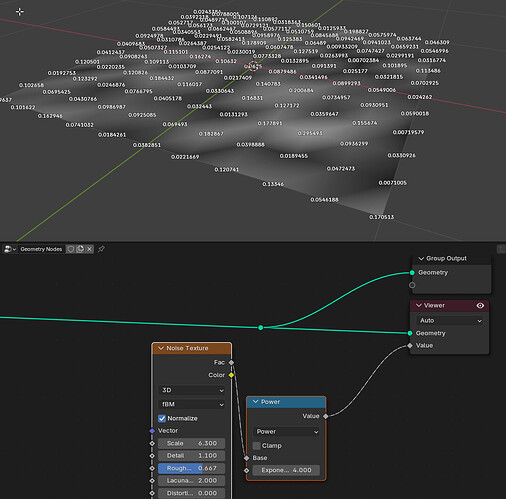This screenshot has width=506, height=499.
Task: Click the Roughness input socket
Action: pyautogui.click(x=152, y=468)
